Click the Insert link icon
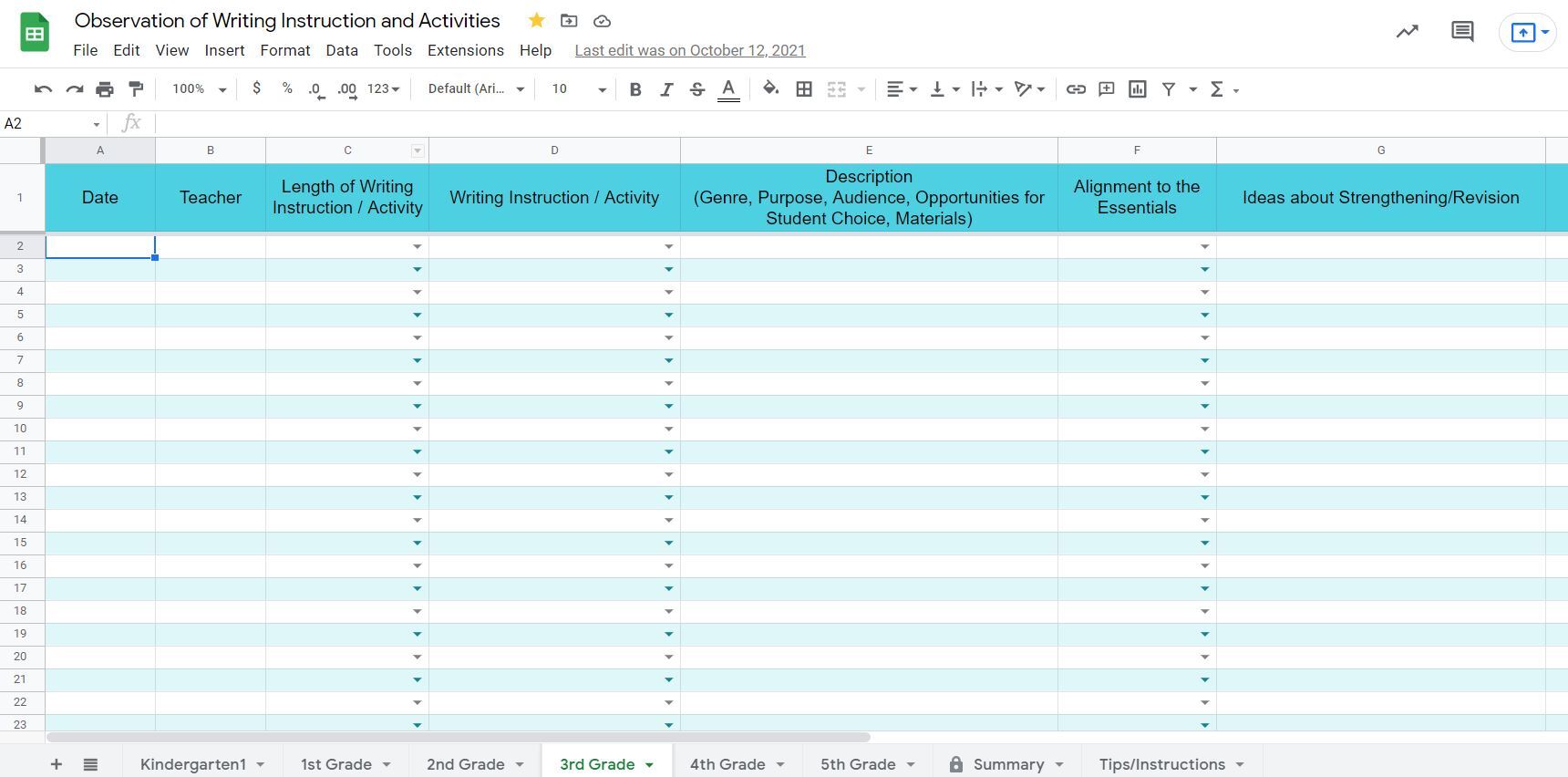 coord(1076,88)
